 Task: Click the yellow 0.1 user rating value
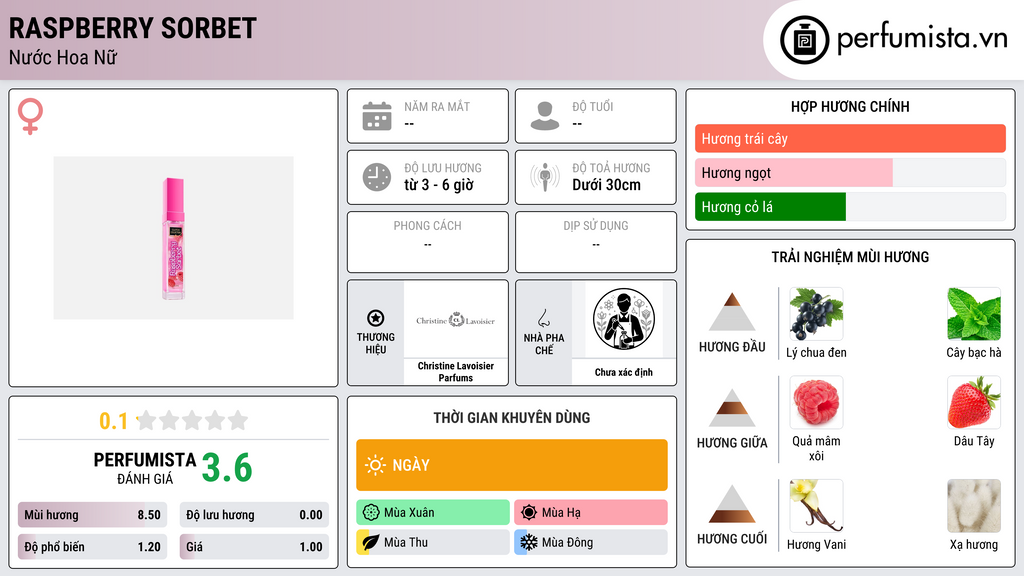(x=114, y=421)
